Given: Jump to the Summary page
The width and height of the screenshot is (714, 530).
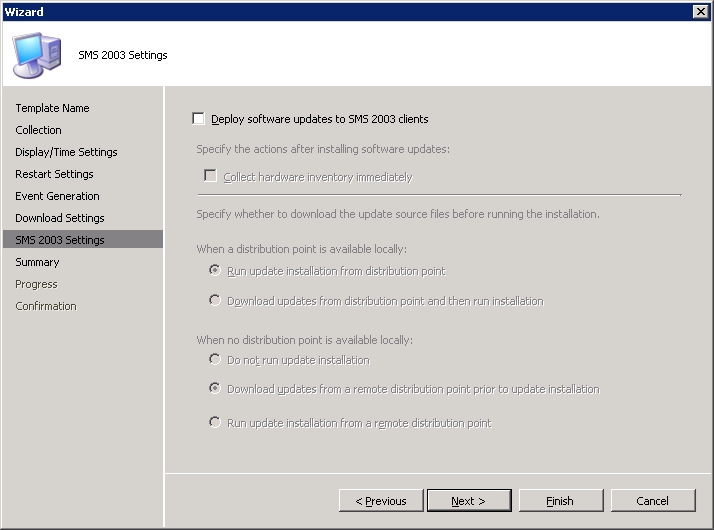Looking at the screenshot, I should point(37,262).
